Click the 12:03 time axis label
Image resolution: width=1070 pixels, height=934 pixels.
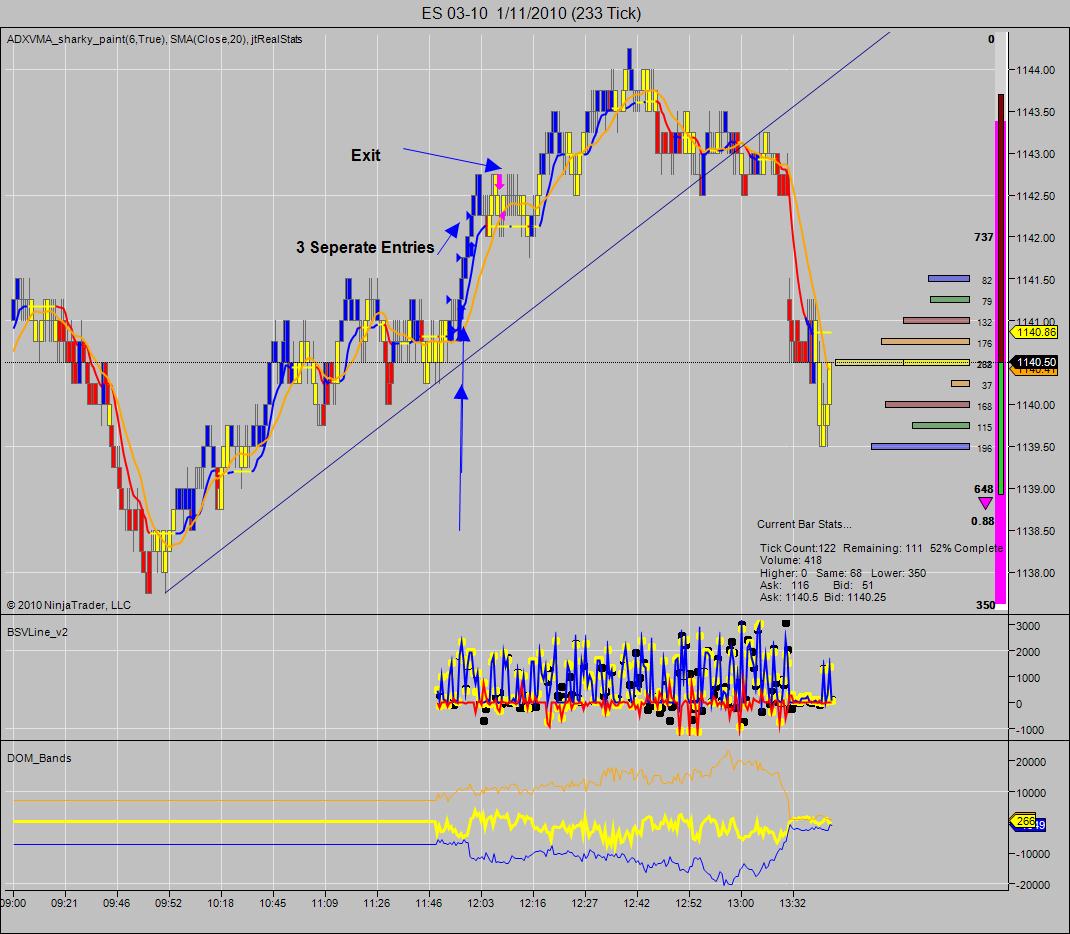point(480,903)
